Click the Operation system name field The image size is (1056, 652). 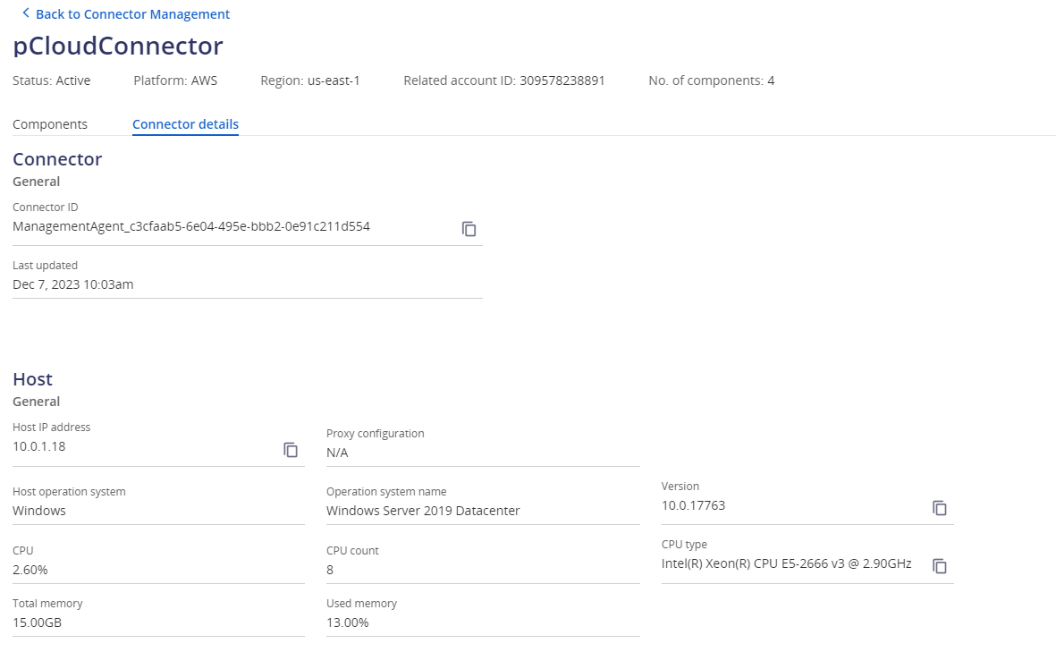coord(412,511)
